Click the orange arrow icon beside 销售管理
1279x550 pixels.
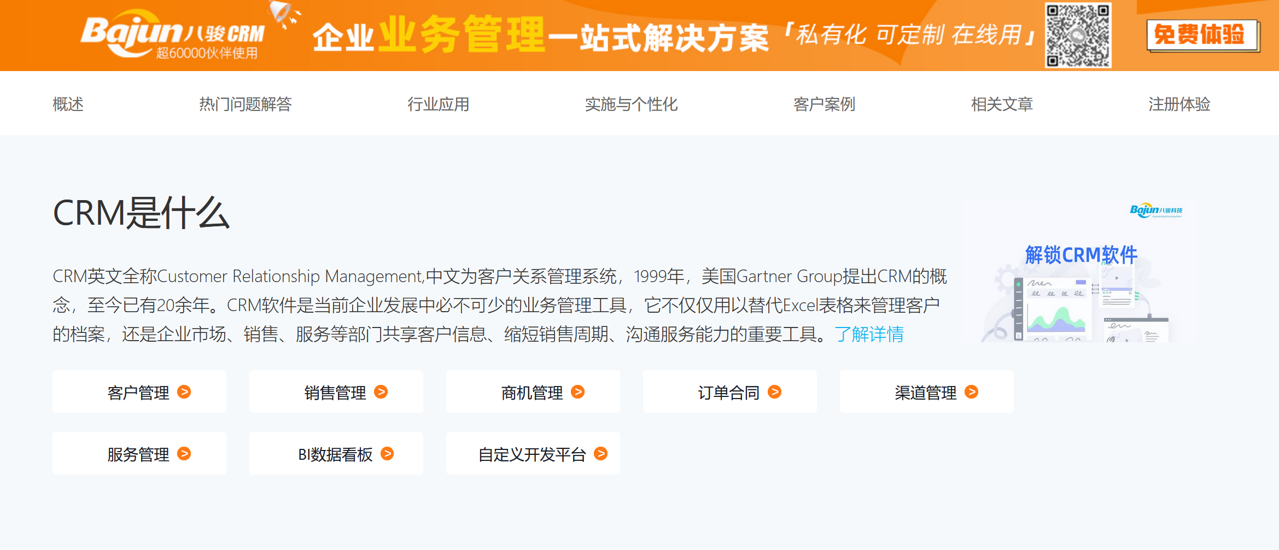click(x=381, y=392)
